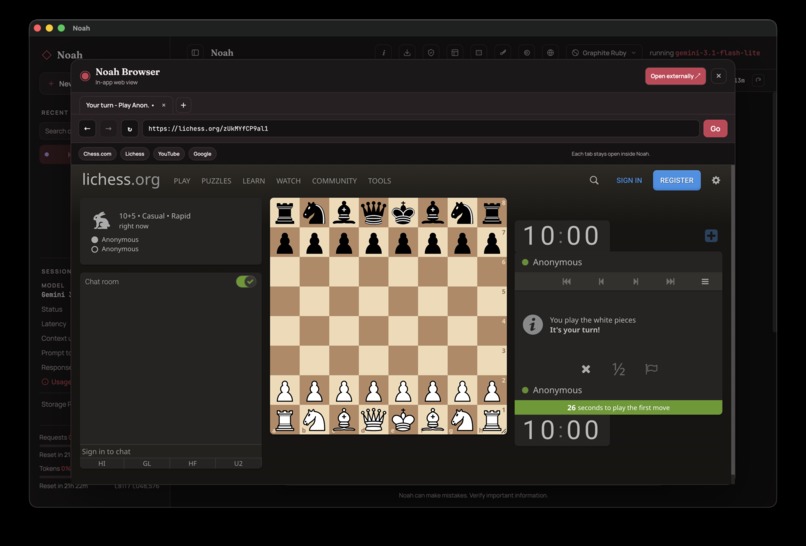The width and height of the screenshot is (806, 546).
Task: Click the shield icon in Noah toolbar
Action: 431,52
